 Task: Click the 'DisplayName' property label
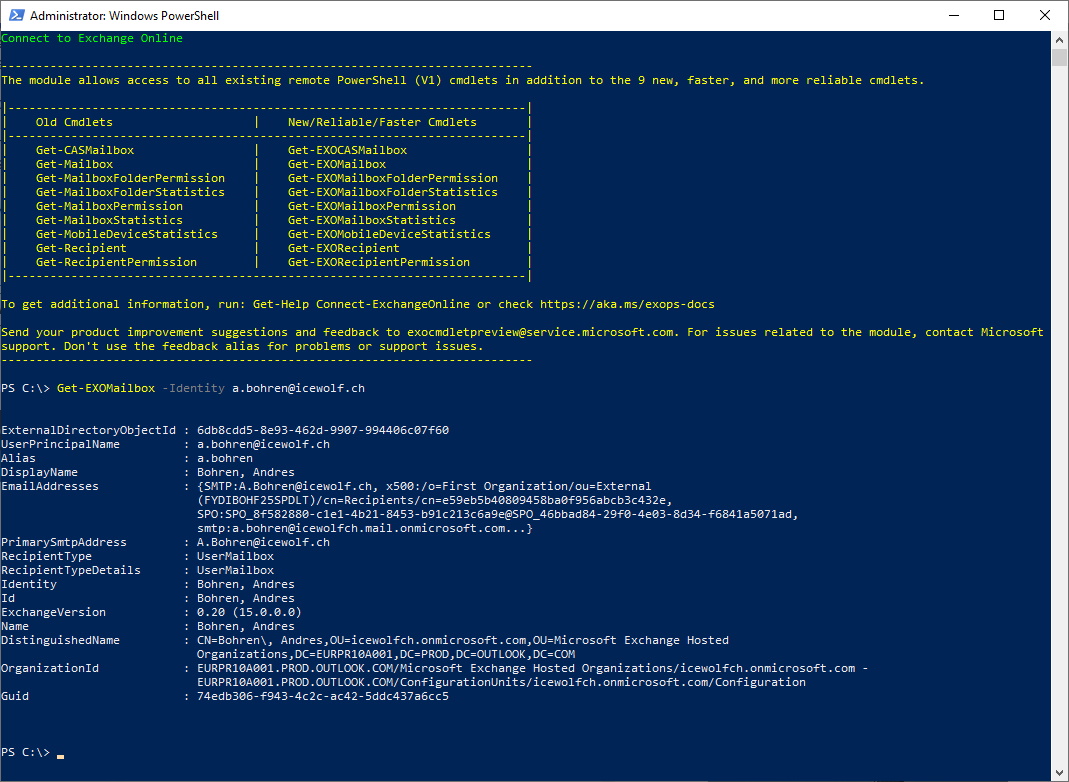[x=40, y=472]
